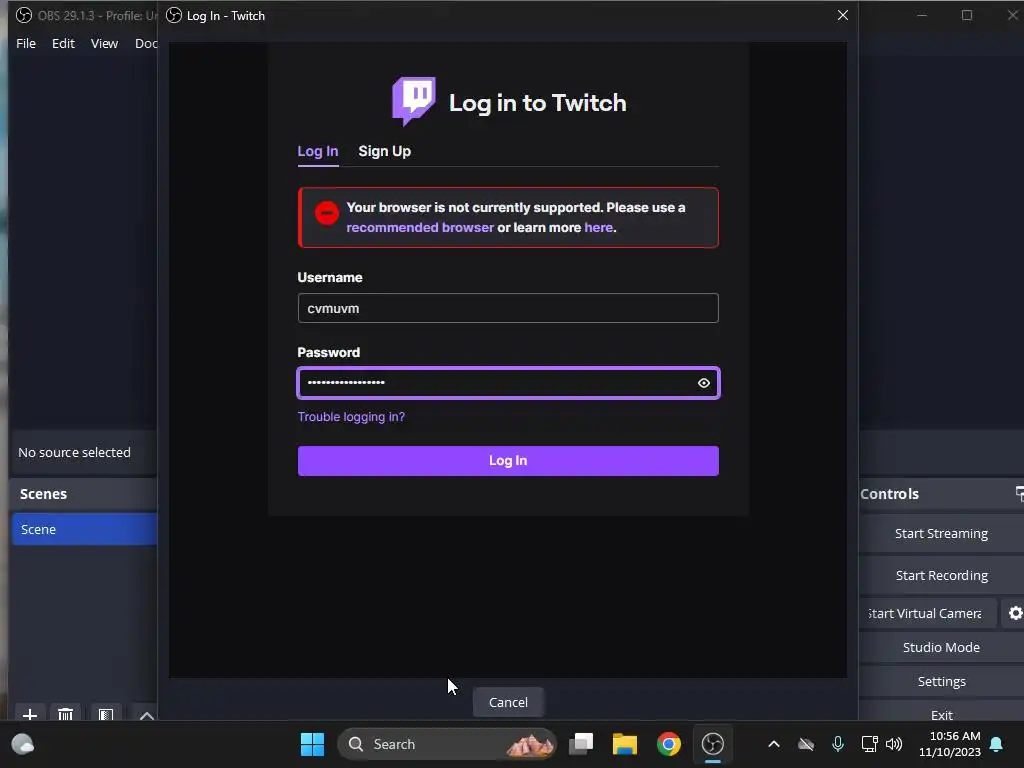Open the Docks menu in OBS
The width and height of the screenshot is (1024, 768).
[146, 43]
